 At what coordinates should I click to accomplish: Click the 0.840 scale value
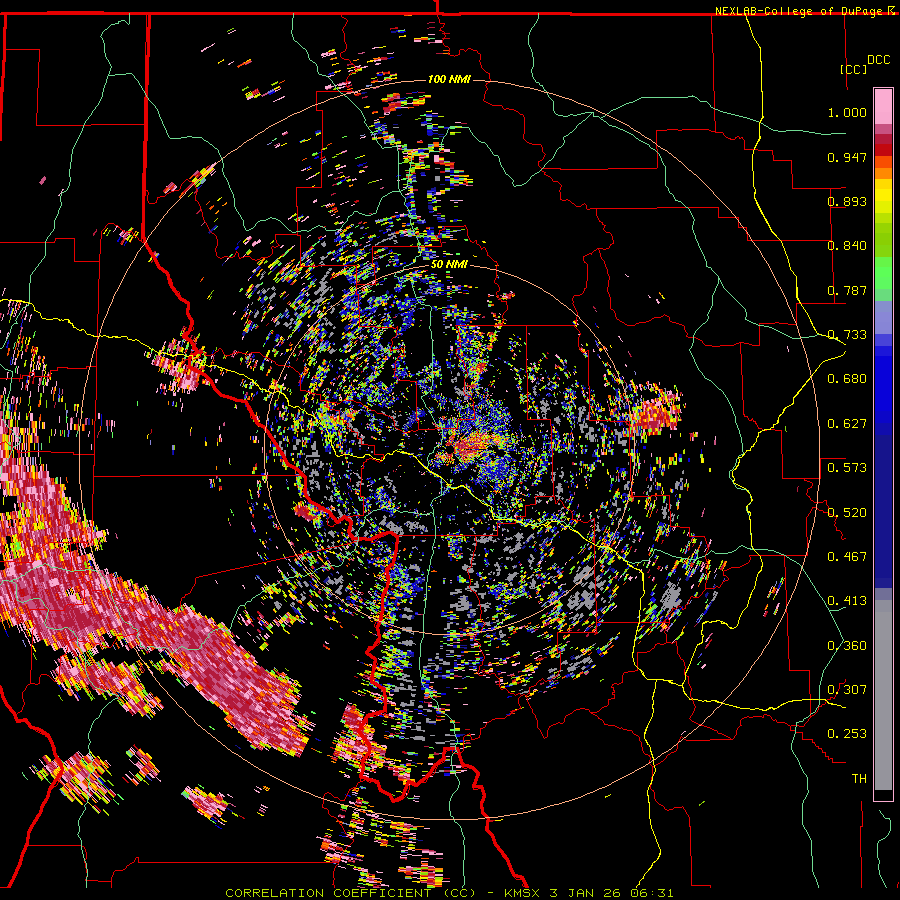pyautogui.click(x=847, y=246)
